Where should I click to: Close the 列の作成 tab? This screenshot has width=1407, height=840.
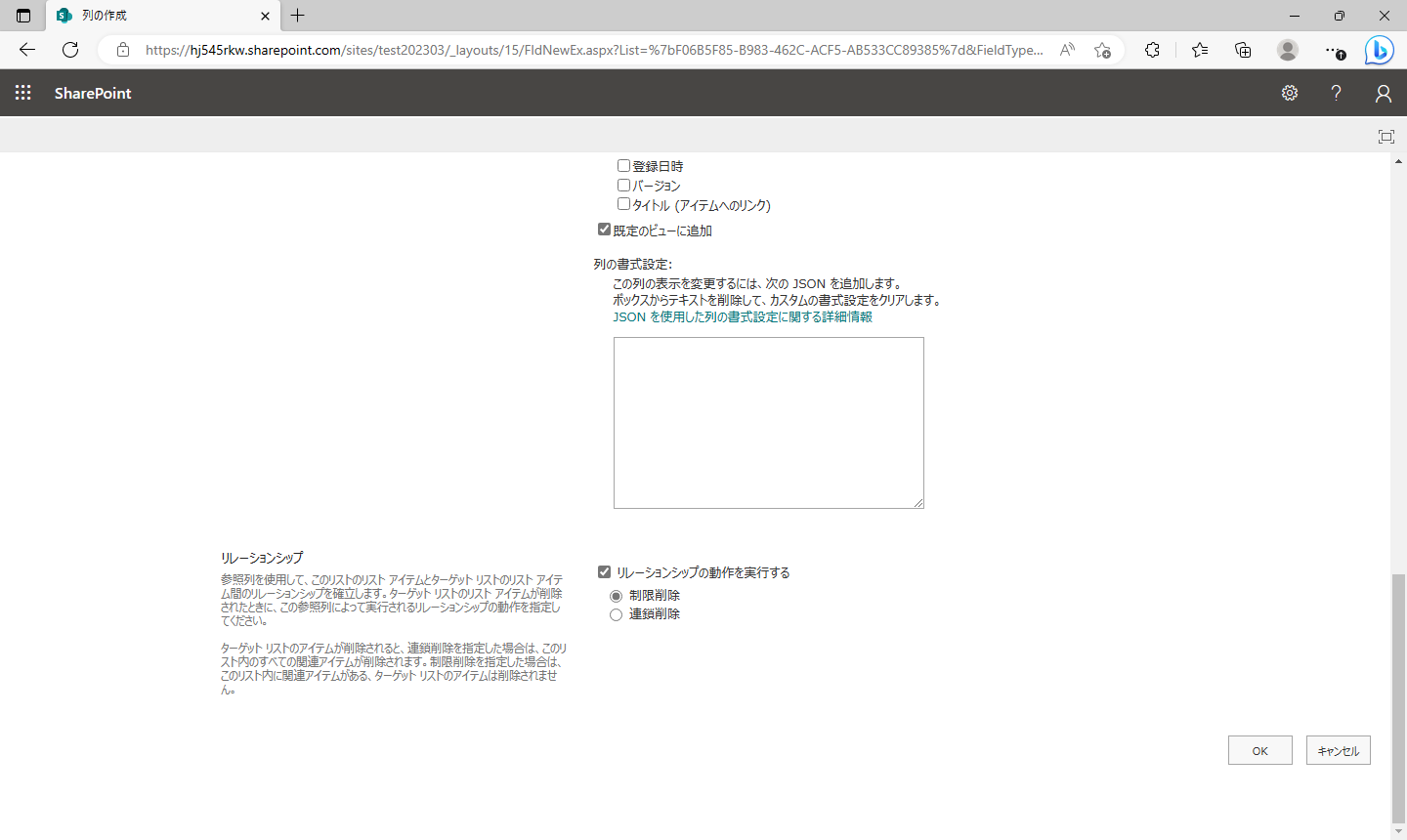(x=265, y=16)
